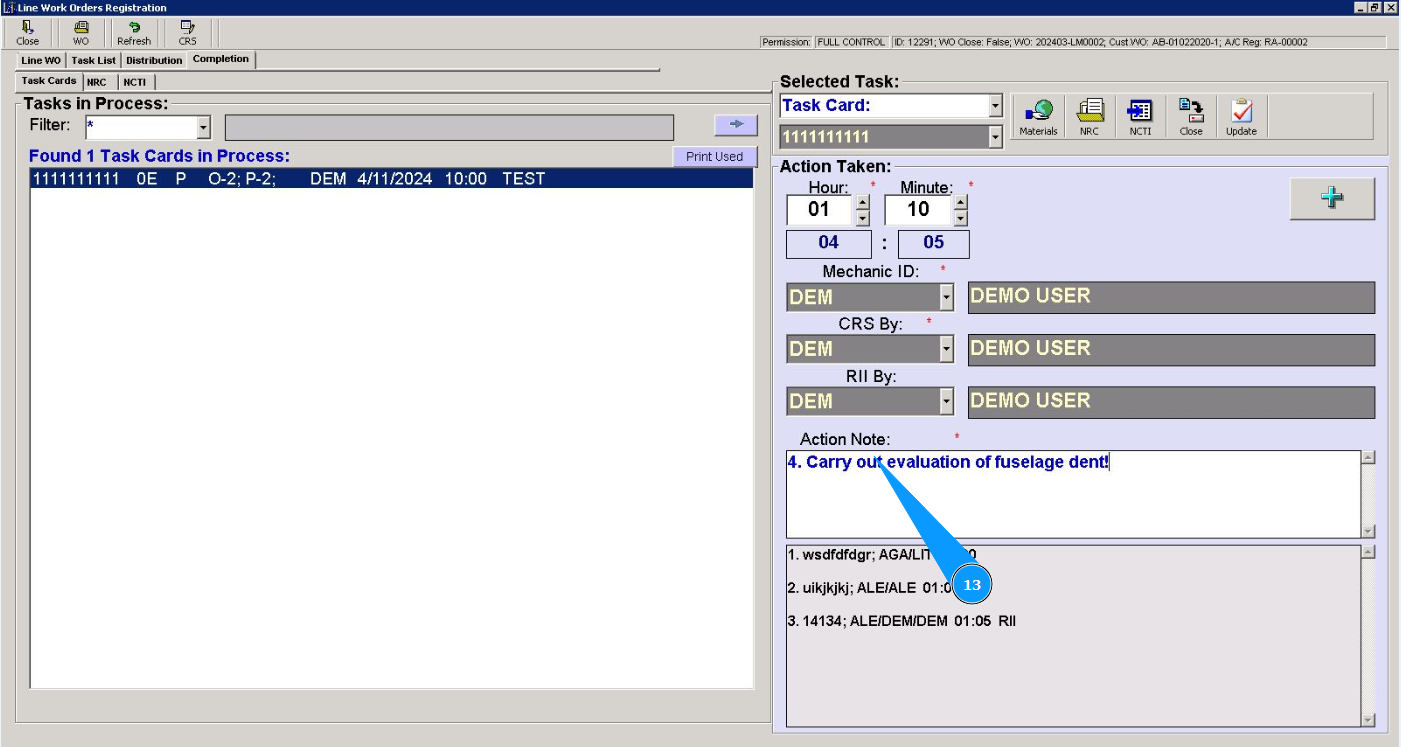This screenshot has width=1401, height=747.
Task: Click the FULL CONTROL permission status
Action: pos(851,42)
